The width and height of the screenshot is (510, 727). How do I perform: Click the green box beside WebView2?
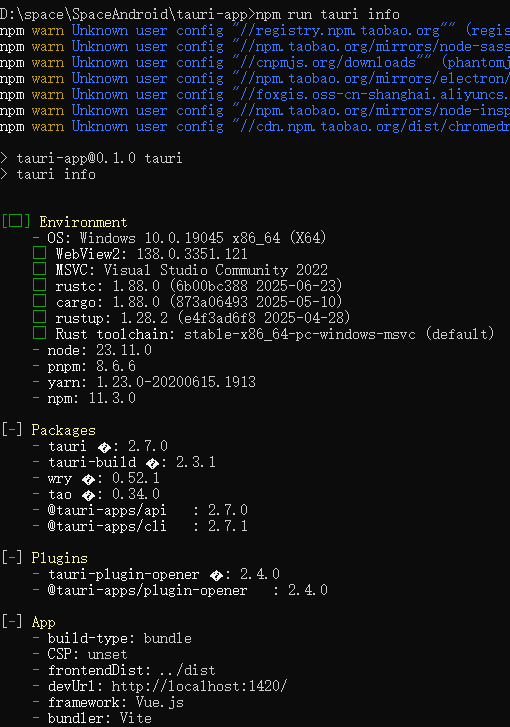tap(39, 253)
